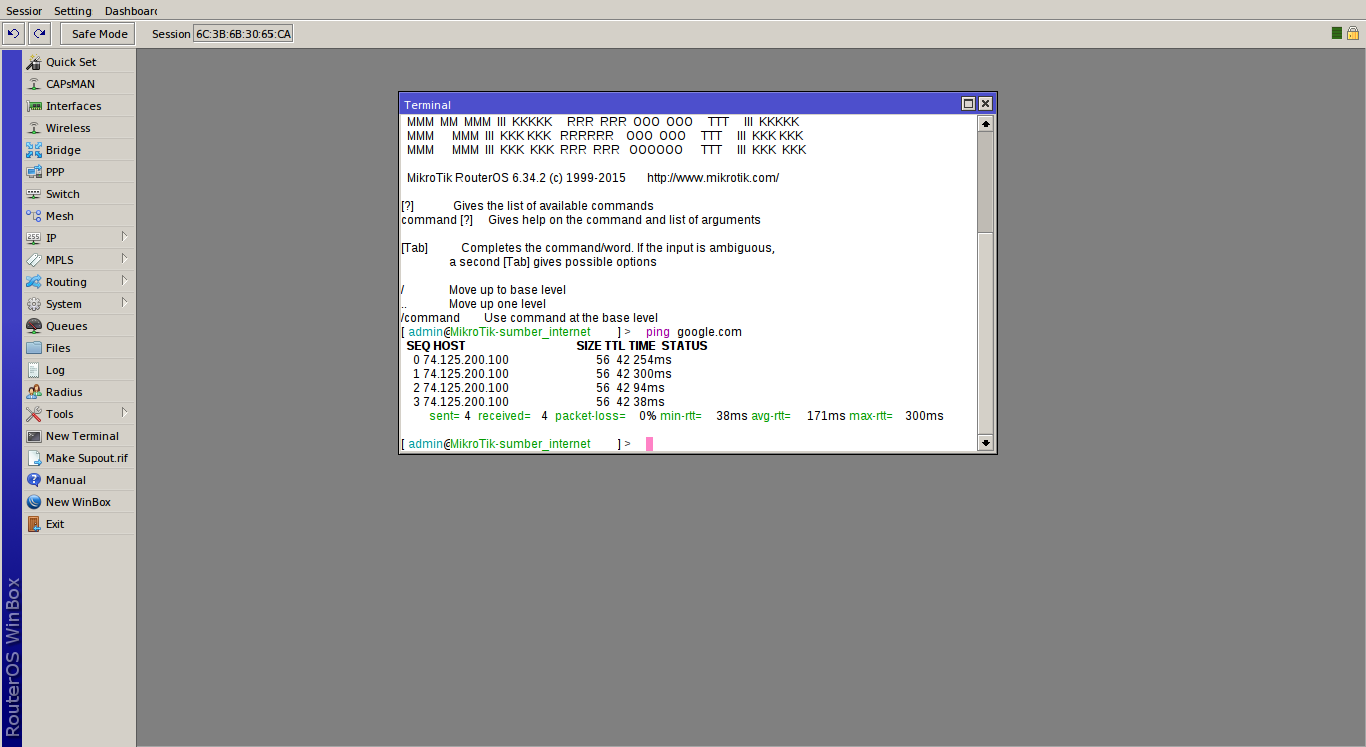1366x747 pixels.
Task: Click the 'SEQ HOST' column header
Action: tap(435, 346)
